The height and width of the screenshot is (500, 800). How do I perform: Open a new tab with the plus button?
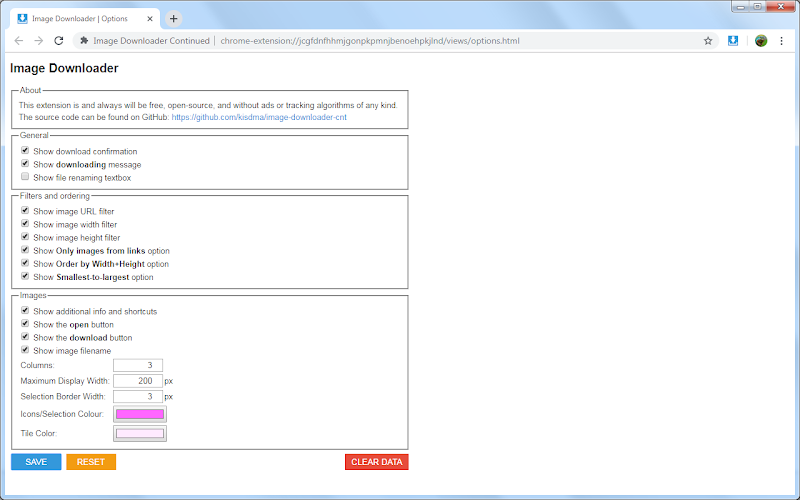tap(173, 19)
